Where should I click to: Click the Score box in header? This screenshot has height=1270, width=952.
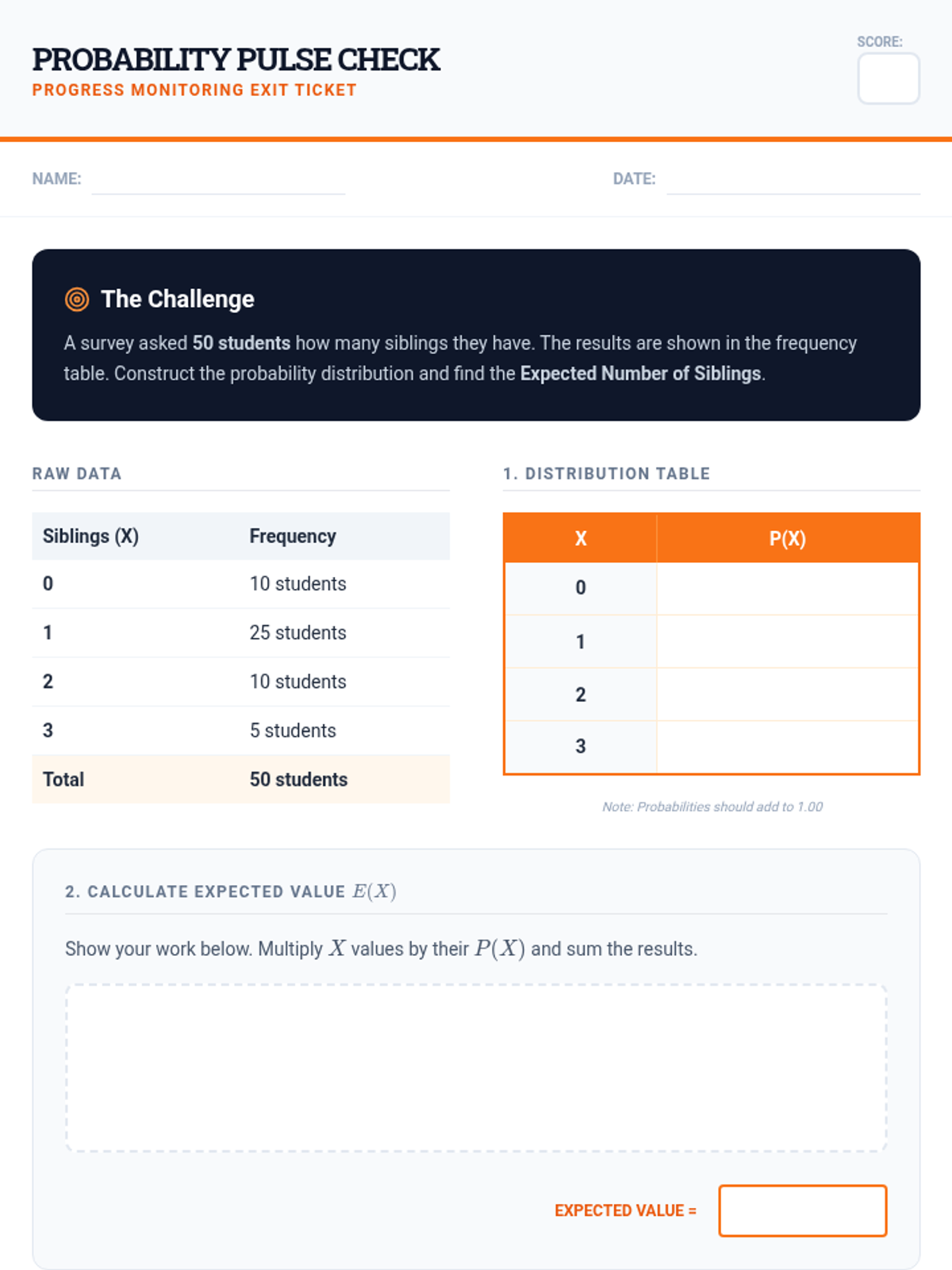[x=889, y=79]
